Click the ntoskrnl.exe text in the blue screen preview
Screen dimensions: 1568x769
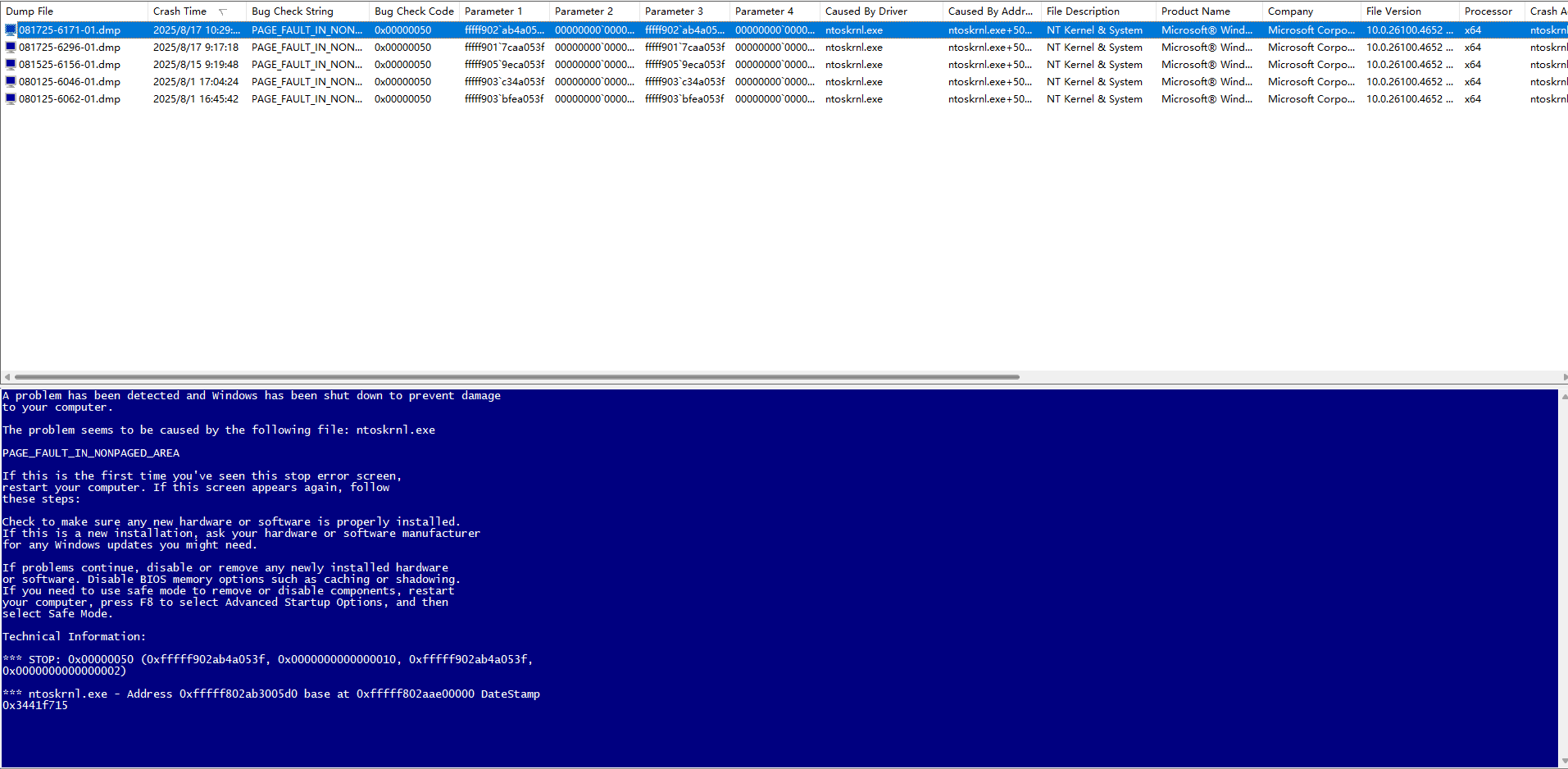pyautogui.click(x=394, y=429)
